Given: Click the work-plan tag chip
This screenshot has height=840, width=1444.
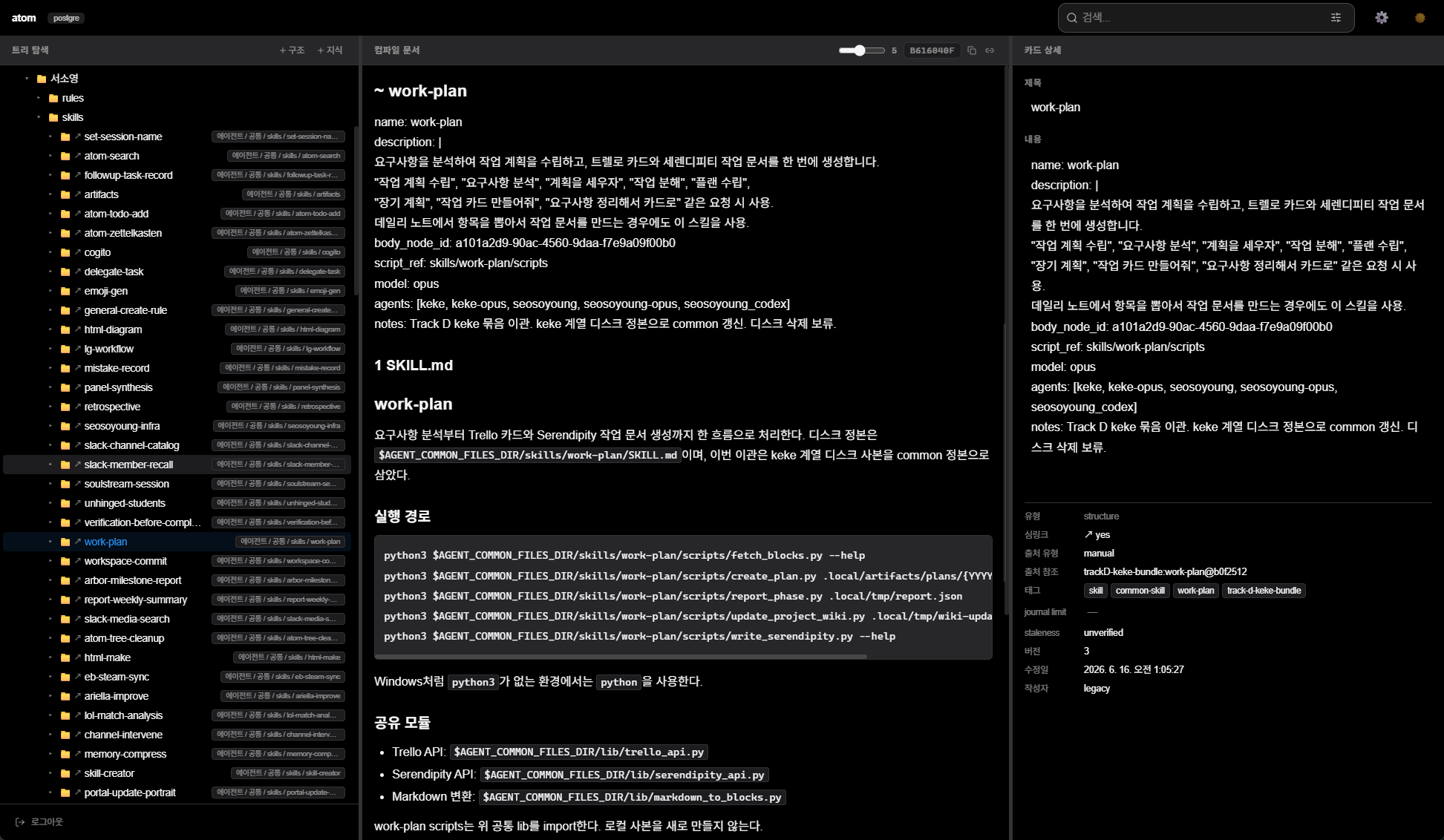Looking at the screenshot, I should coord(1195,591).
